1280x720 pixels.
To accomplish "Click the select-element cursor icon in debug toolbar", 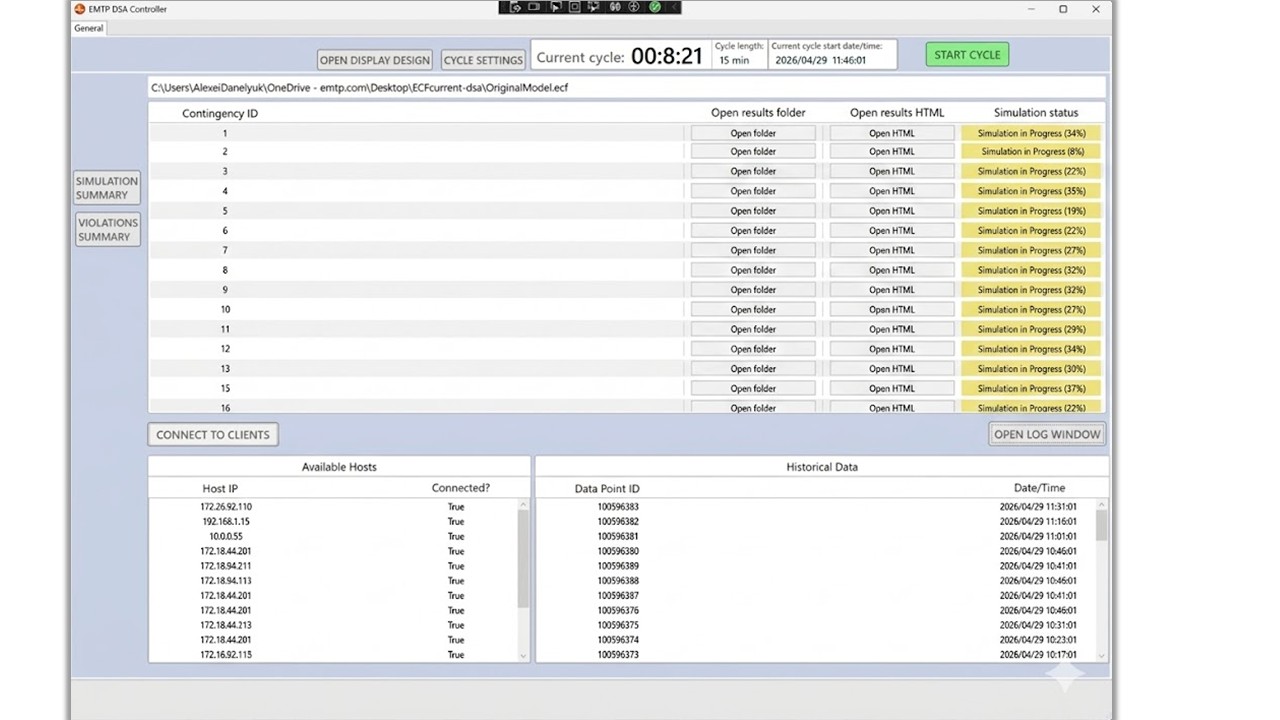I will point(556,7).
